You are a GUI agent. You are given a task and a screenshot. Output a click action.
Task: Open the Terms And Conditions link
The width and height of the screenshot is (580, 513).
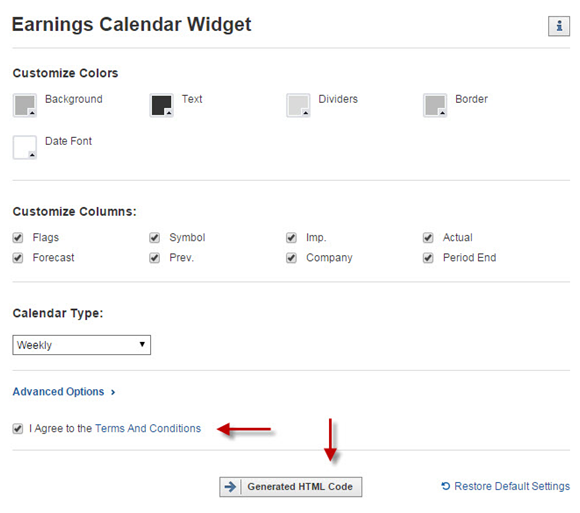click(x=148, y=428)
